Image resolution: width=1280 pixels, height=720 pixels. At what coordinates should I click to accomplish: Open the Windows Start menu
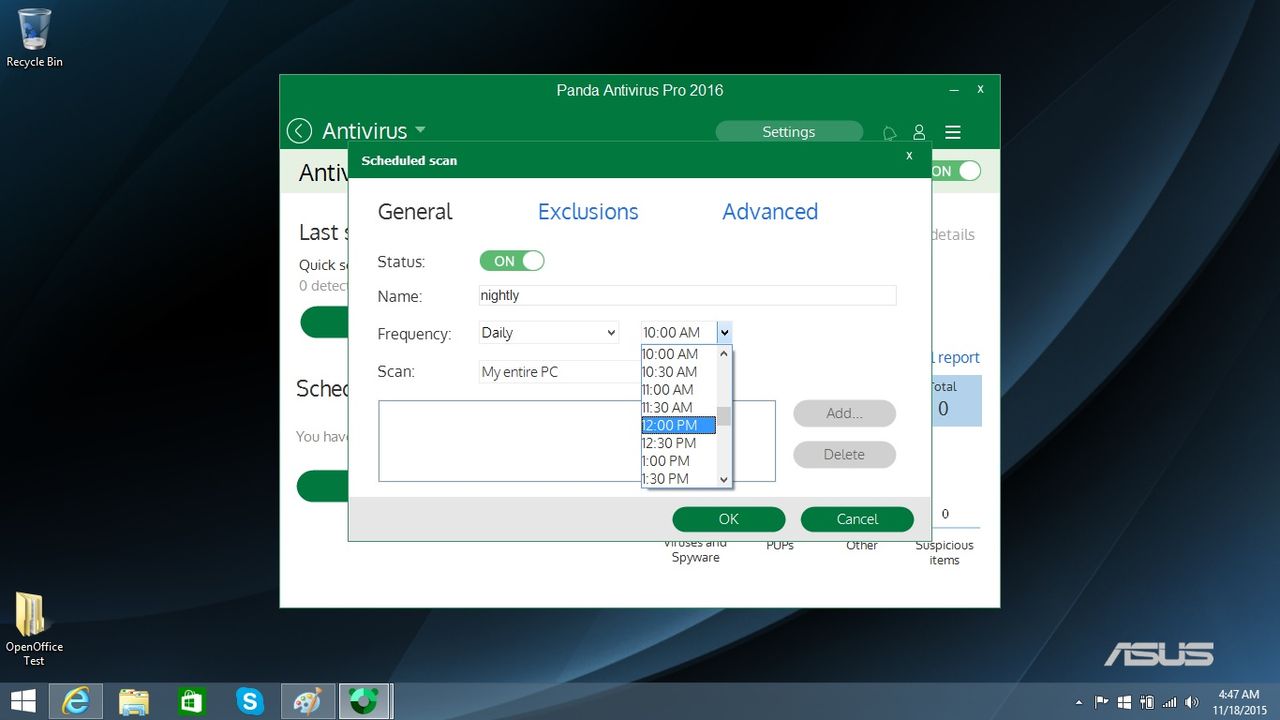click(x=23, y=701)
